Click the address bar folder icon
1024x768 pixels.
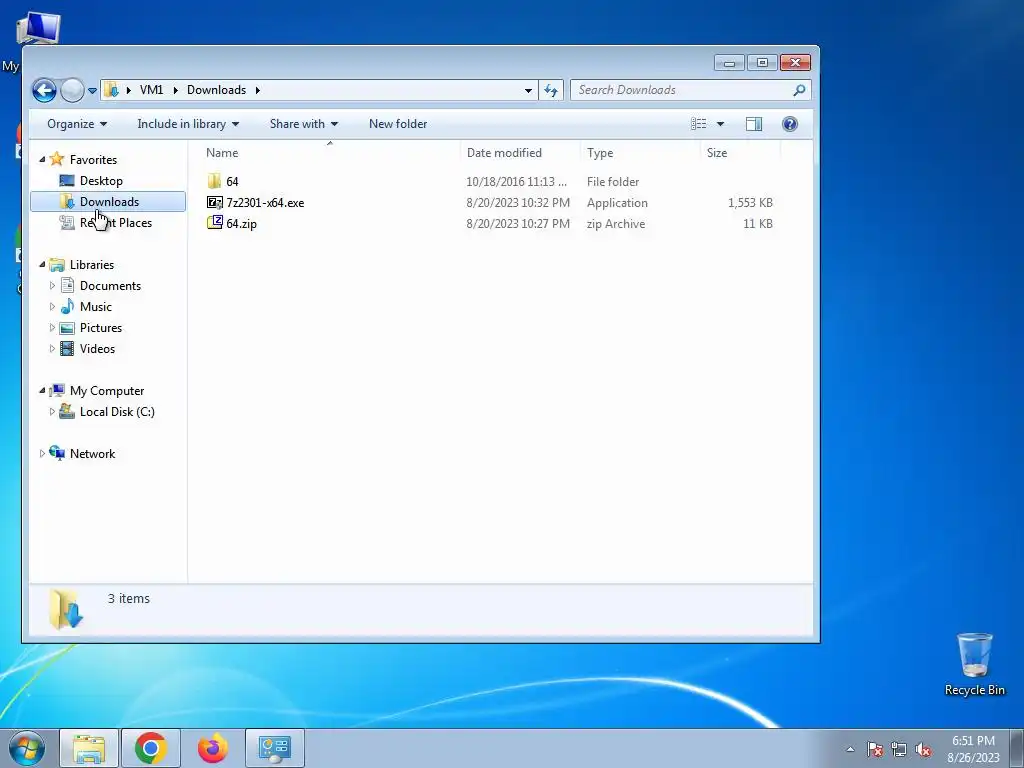pyautogui.click(x=112, y=90)
